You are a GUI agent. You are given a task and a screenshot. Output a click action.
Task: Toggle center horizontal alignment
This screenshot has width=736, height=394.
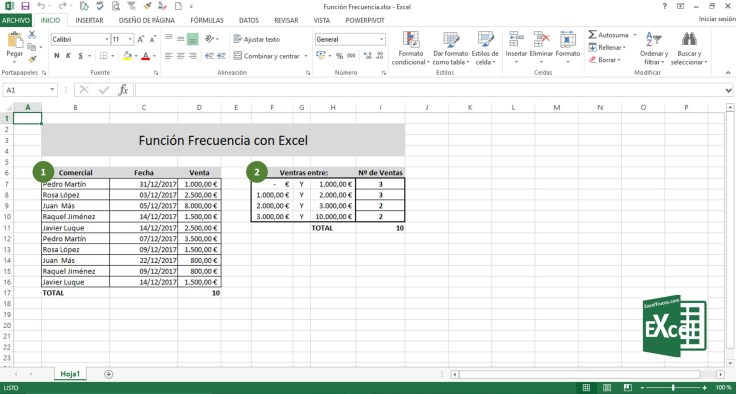coord(181,56)
